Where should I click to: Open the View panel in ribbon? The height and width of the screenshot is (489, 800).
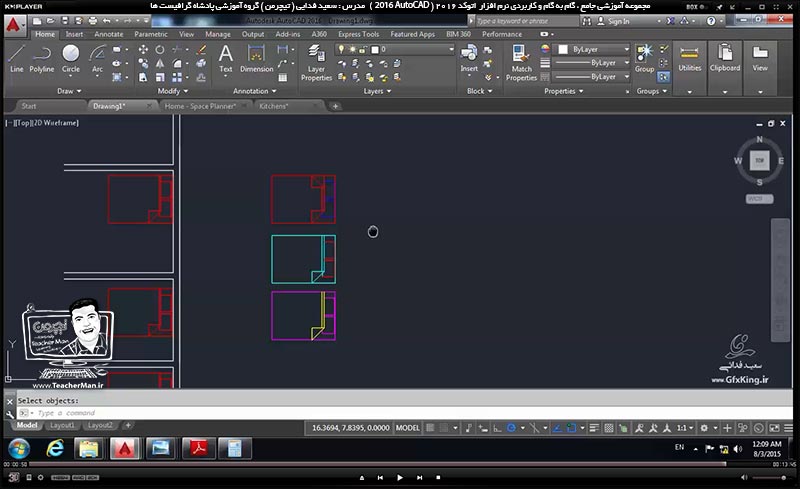click(x=760, y=68)
